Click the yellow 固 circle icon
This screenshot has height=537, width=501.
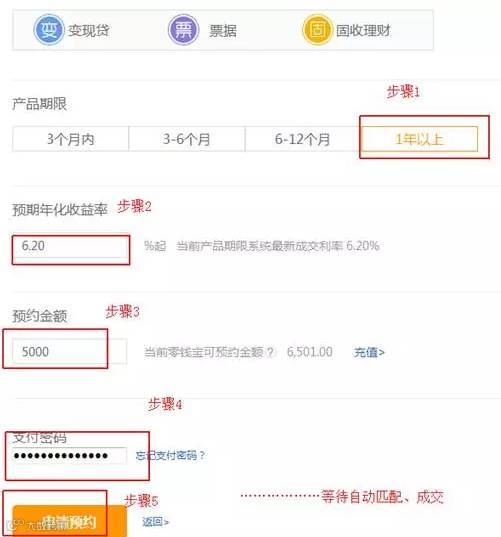click(317, 30)
